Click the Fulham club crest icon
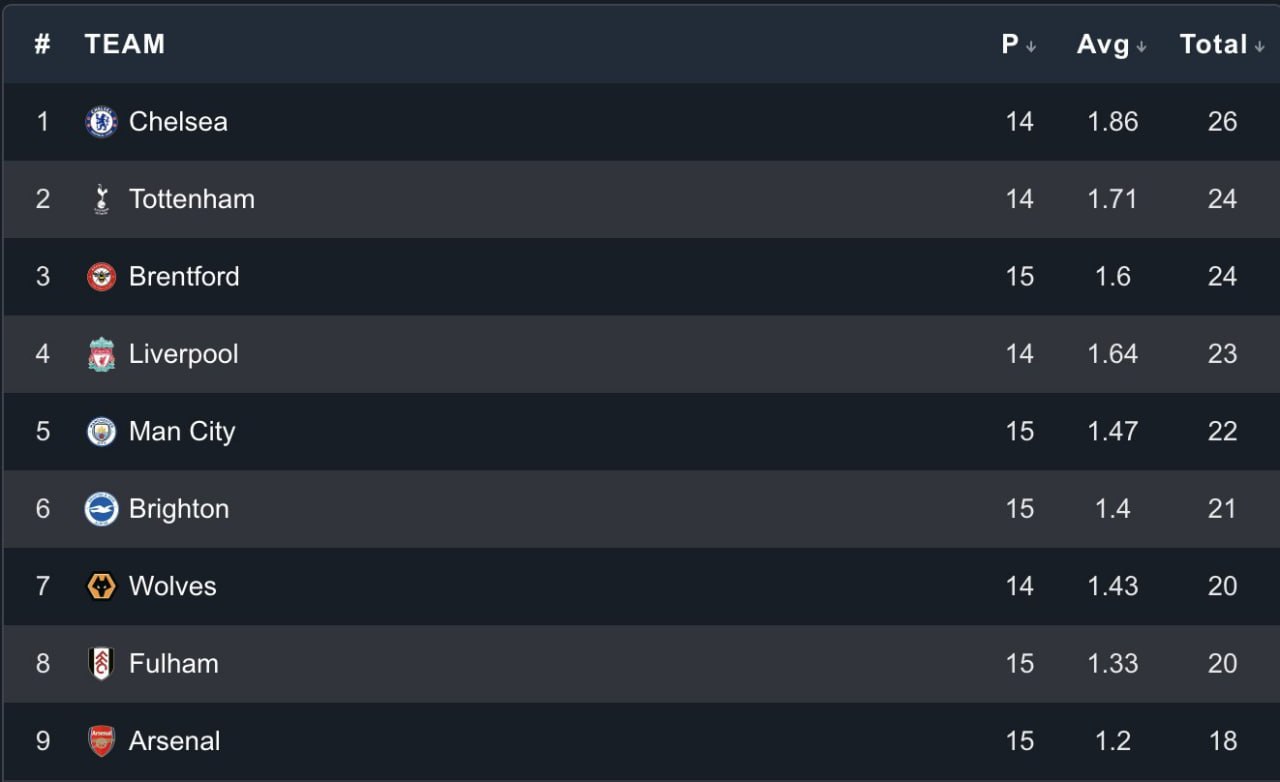The height and width of the screenshot is (782, 1280). coord(101,664)
